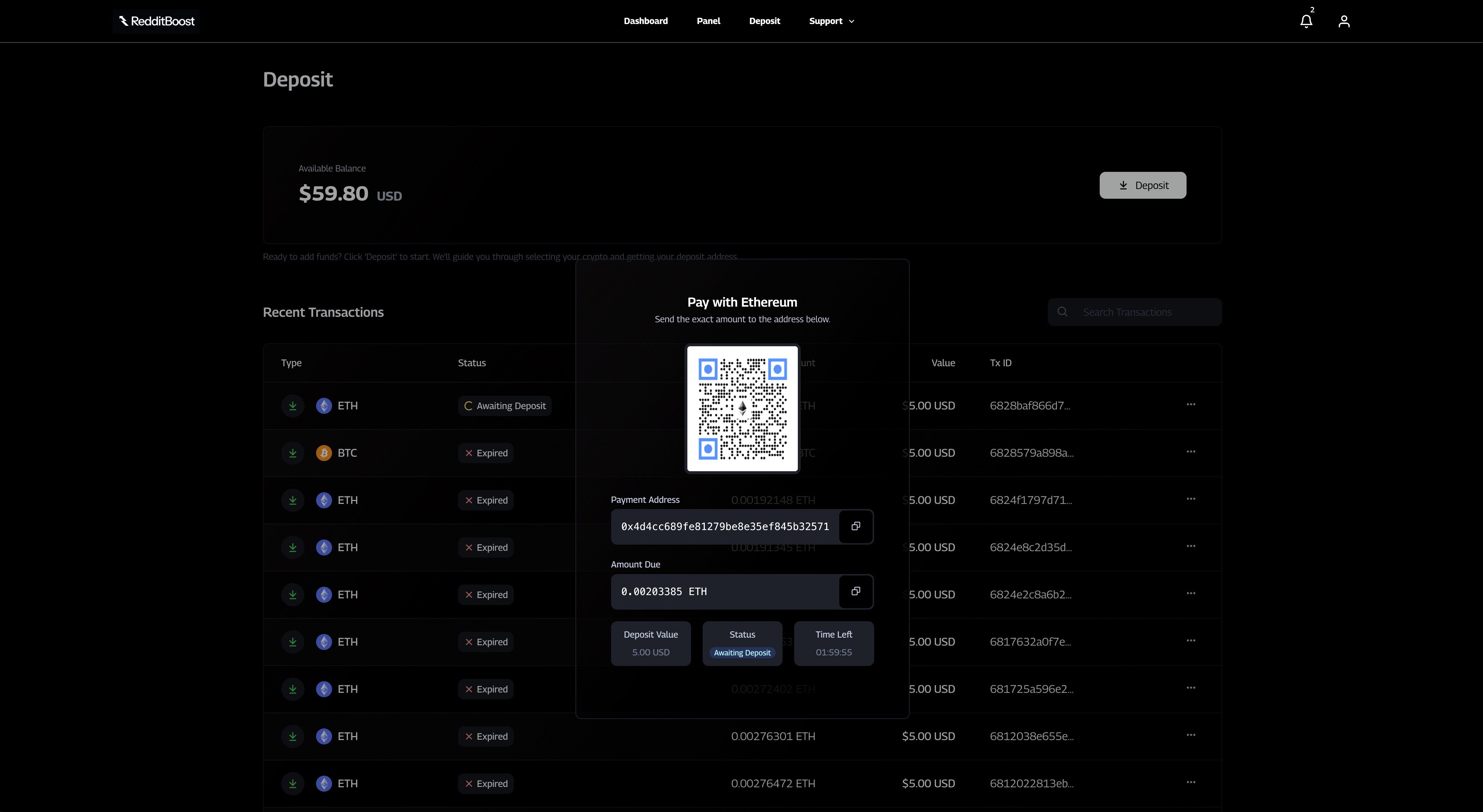
Task: Select Deposit in top navigation
Action: (764, 21)
